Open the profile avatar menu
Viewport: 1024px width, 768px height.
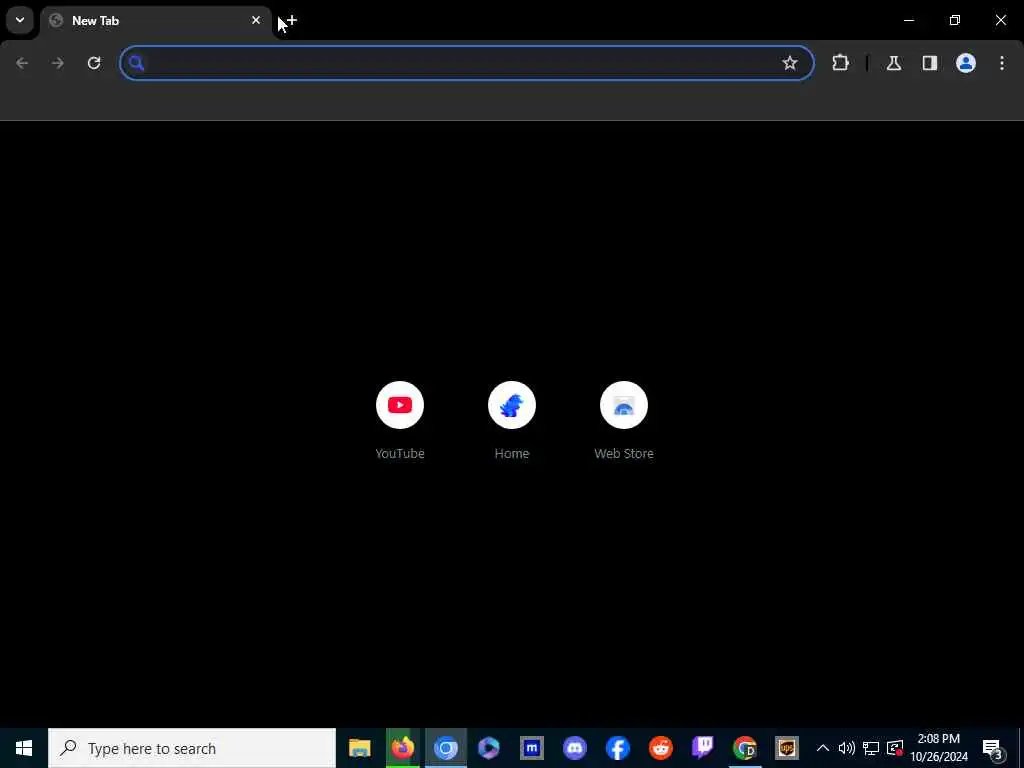(x=965, y=63)
